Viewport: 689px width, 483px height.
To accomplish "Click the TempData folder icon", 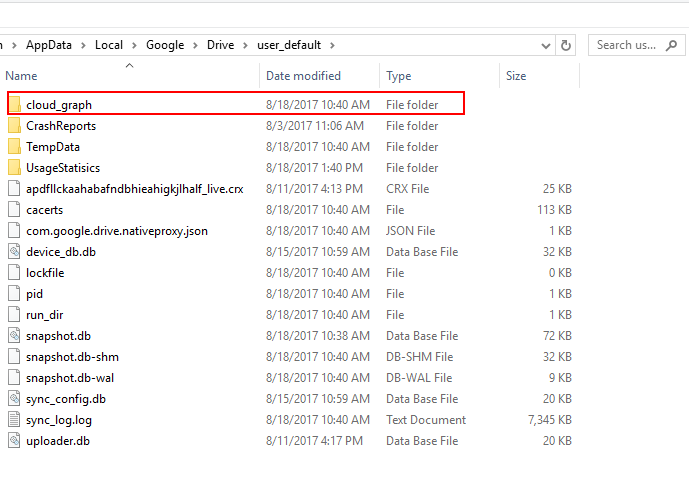I will (15, 147).
